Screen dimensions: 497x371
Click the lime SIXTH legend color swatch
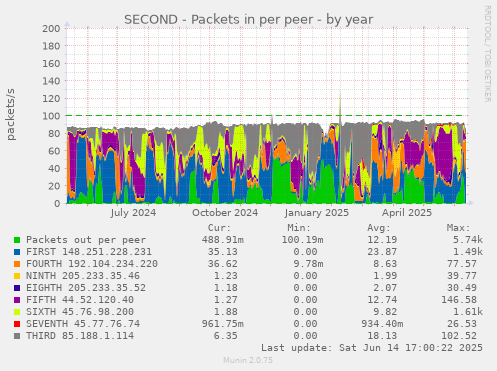17,312
